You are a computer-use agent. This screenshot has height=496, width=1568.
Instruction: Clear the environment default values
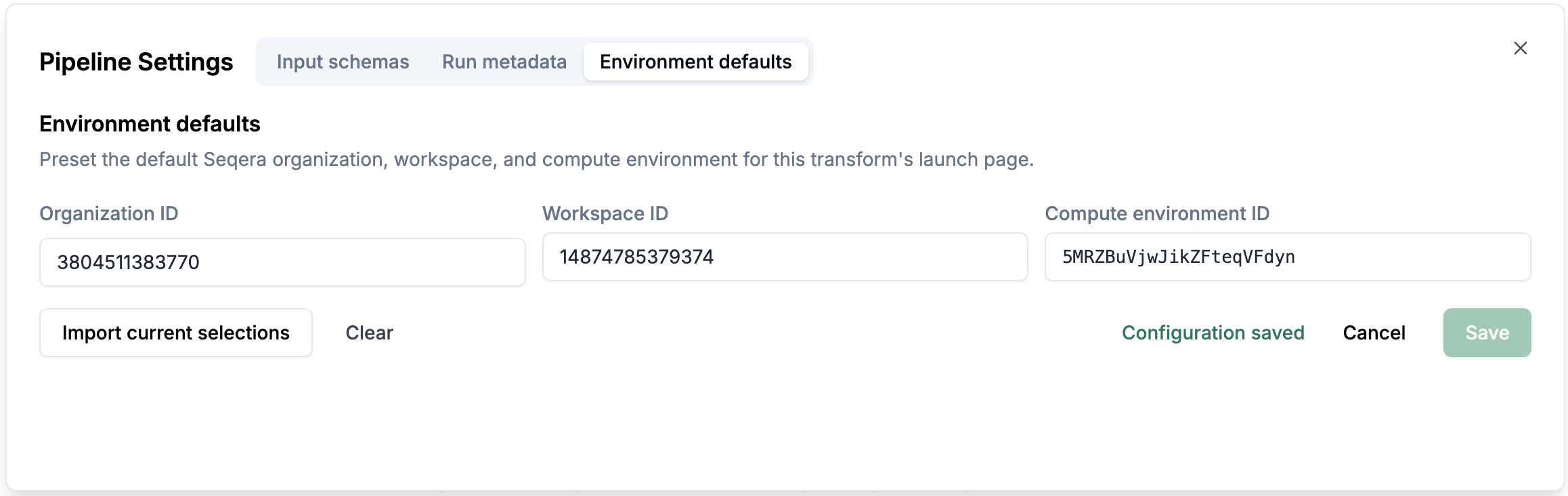(x=369, y=333)
